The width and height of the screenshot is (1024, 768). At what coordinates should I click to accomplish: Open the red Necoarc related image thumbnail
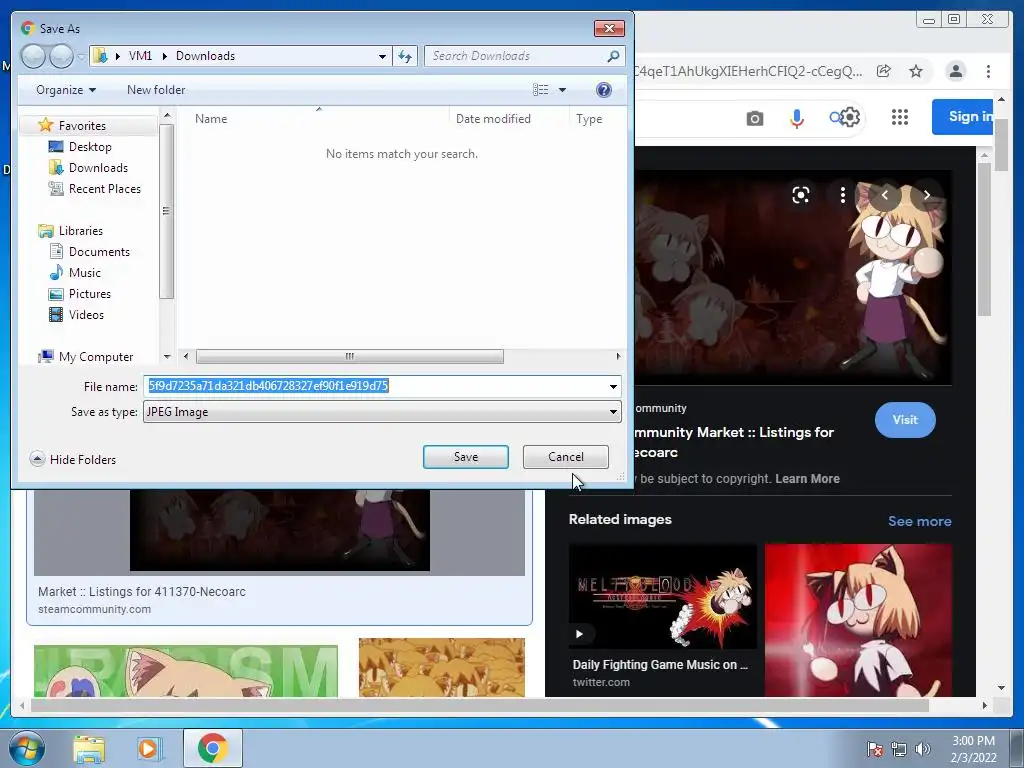point(858,620)
